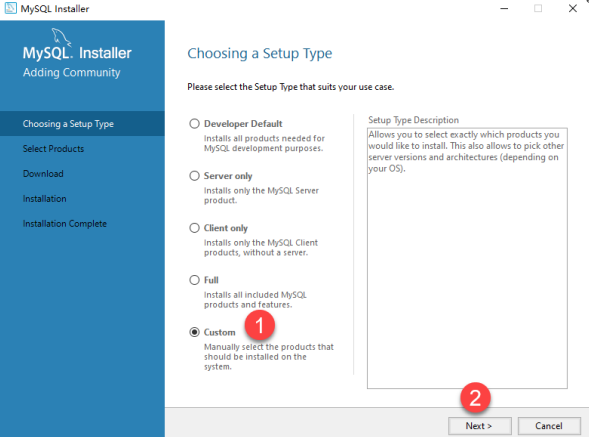Click the 'Setup Type Description' label

coord(413,120)
